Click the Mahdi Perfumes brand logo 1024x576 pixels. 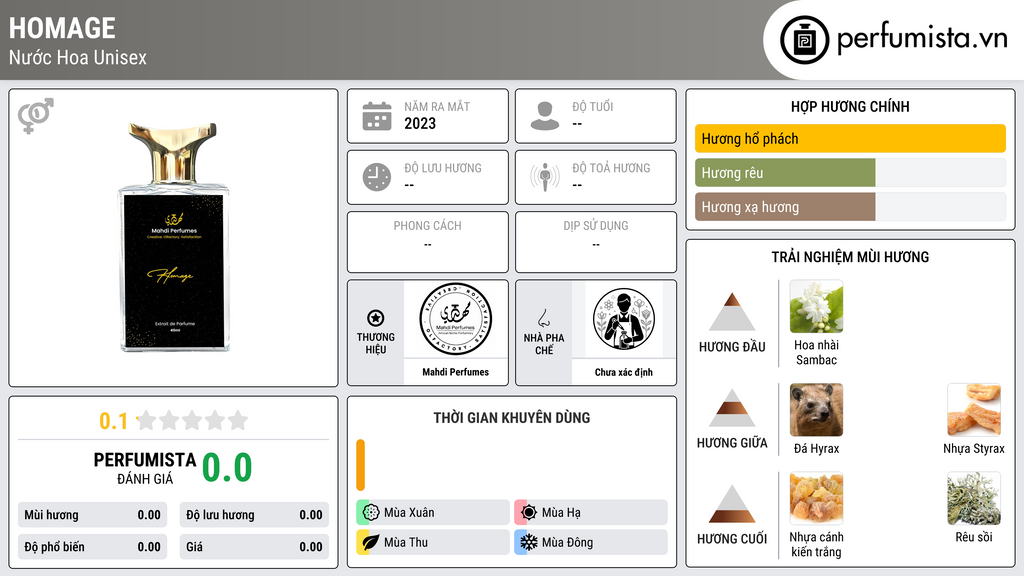coord(455,319)
